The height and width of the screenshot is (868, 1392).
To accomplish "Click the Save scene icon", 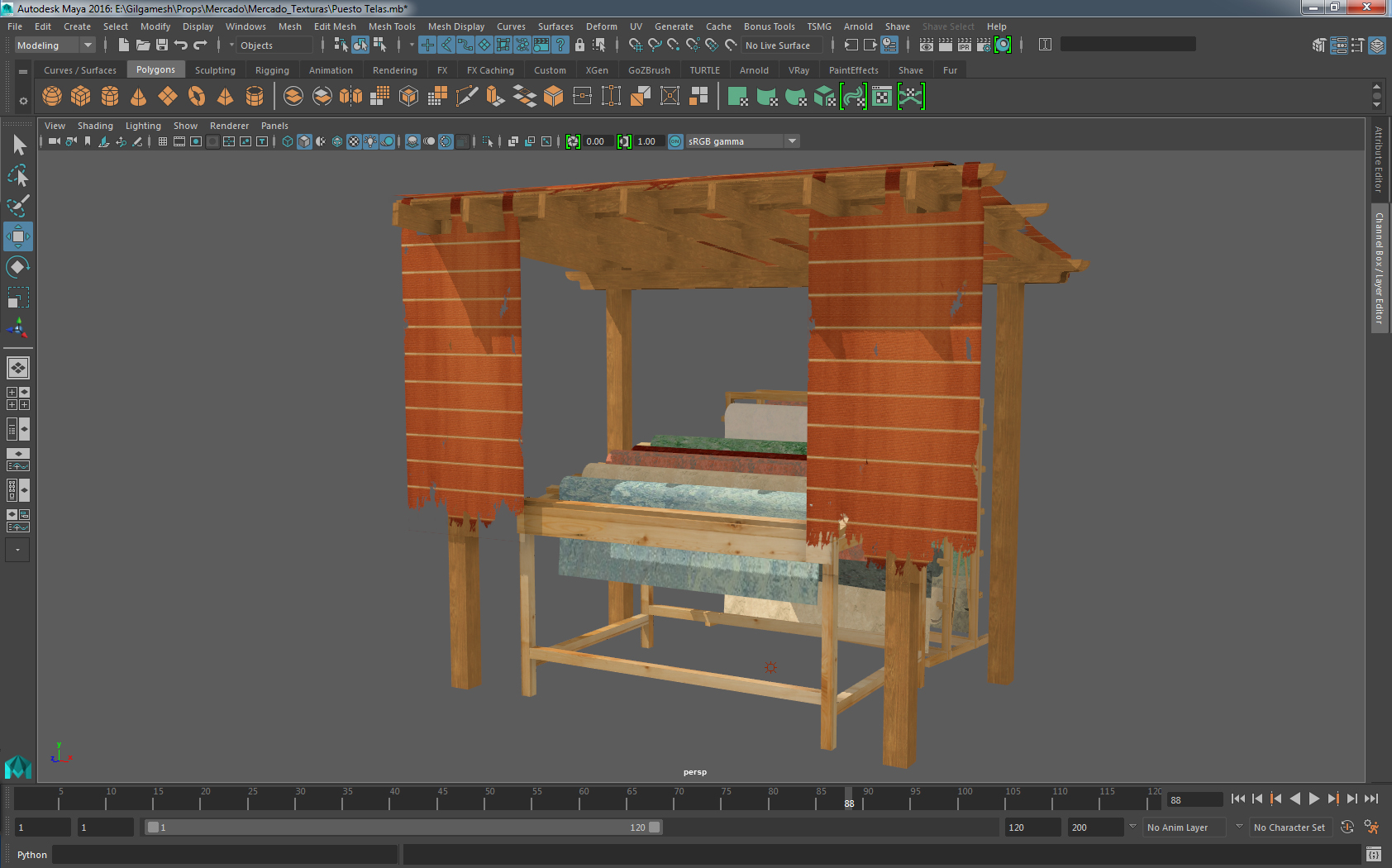I will pyautogui.click(x=162, y=45).
